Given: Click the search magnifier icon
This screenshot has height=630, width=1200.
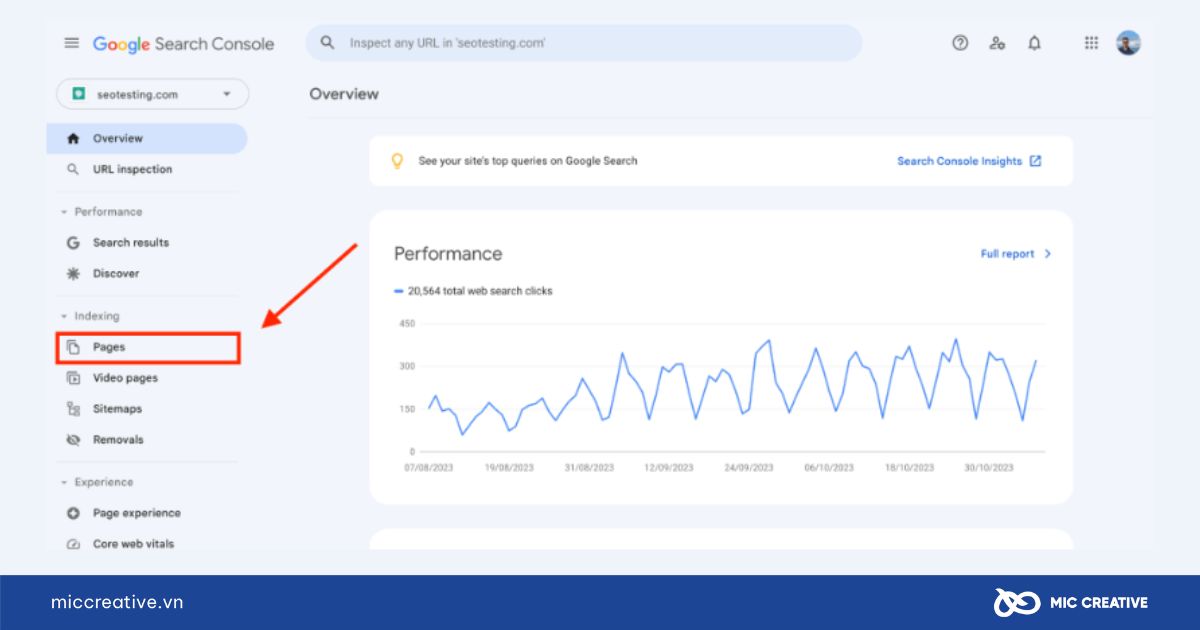Looking at the screenshot, I should click(327, 43).
